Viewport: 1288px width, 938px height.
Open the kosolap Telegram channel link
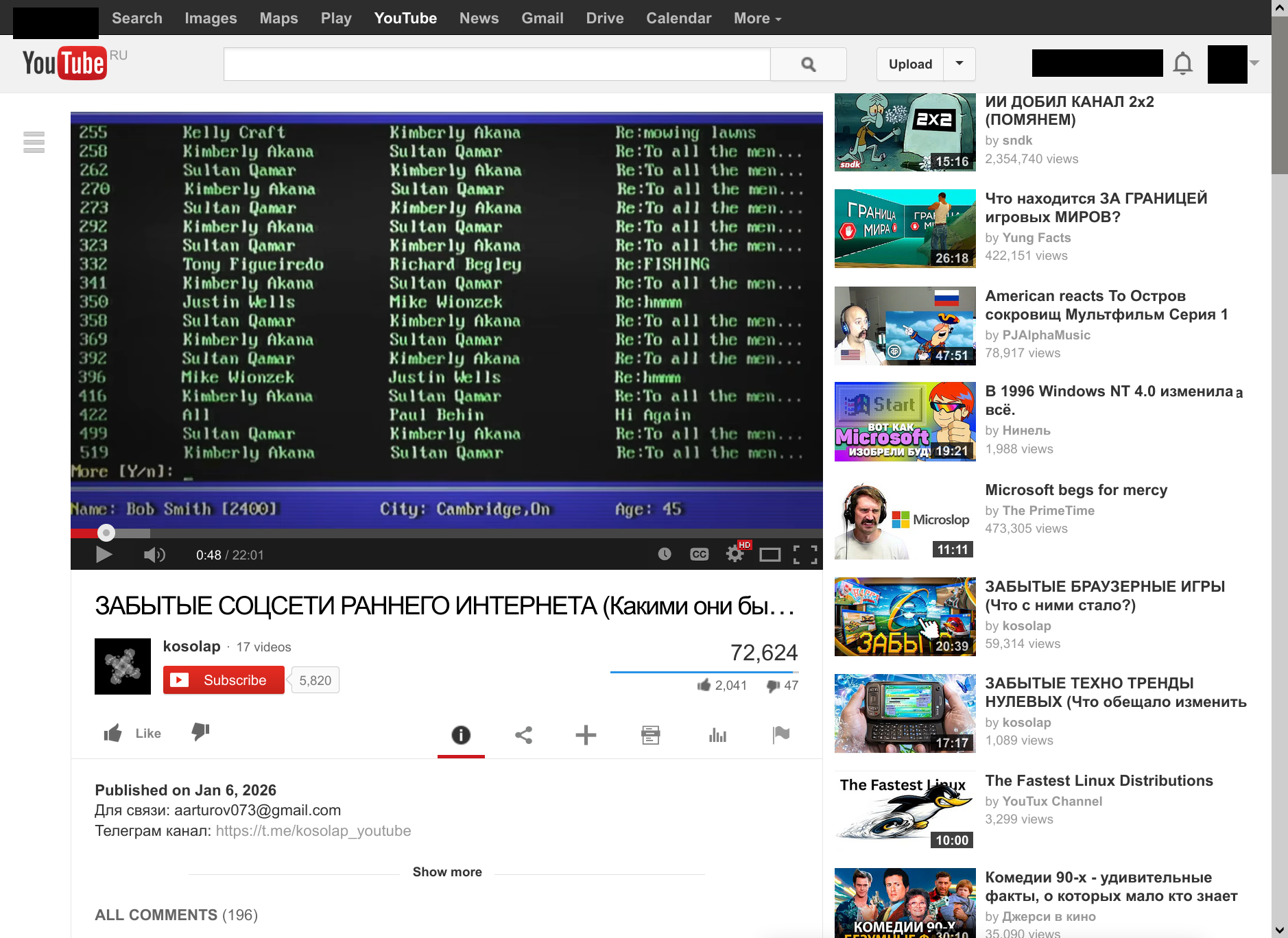[313, 830]
